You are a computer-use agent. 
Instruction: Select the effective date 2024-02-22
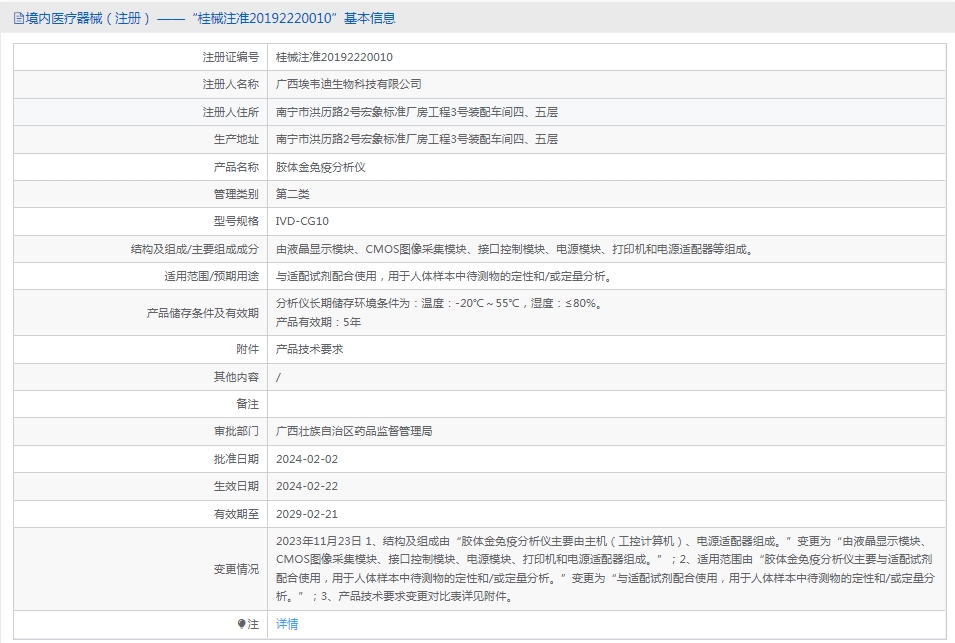[307, 486]
